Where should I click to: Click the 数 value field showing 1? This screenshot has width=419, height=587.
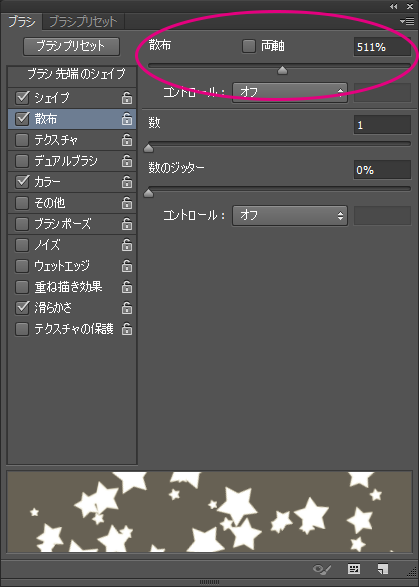point(382,125)
